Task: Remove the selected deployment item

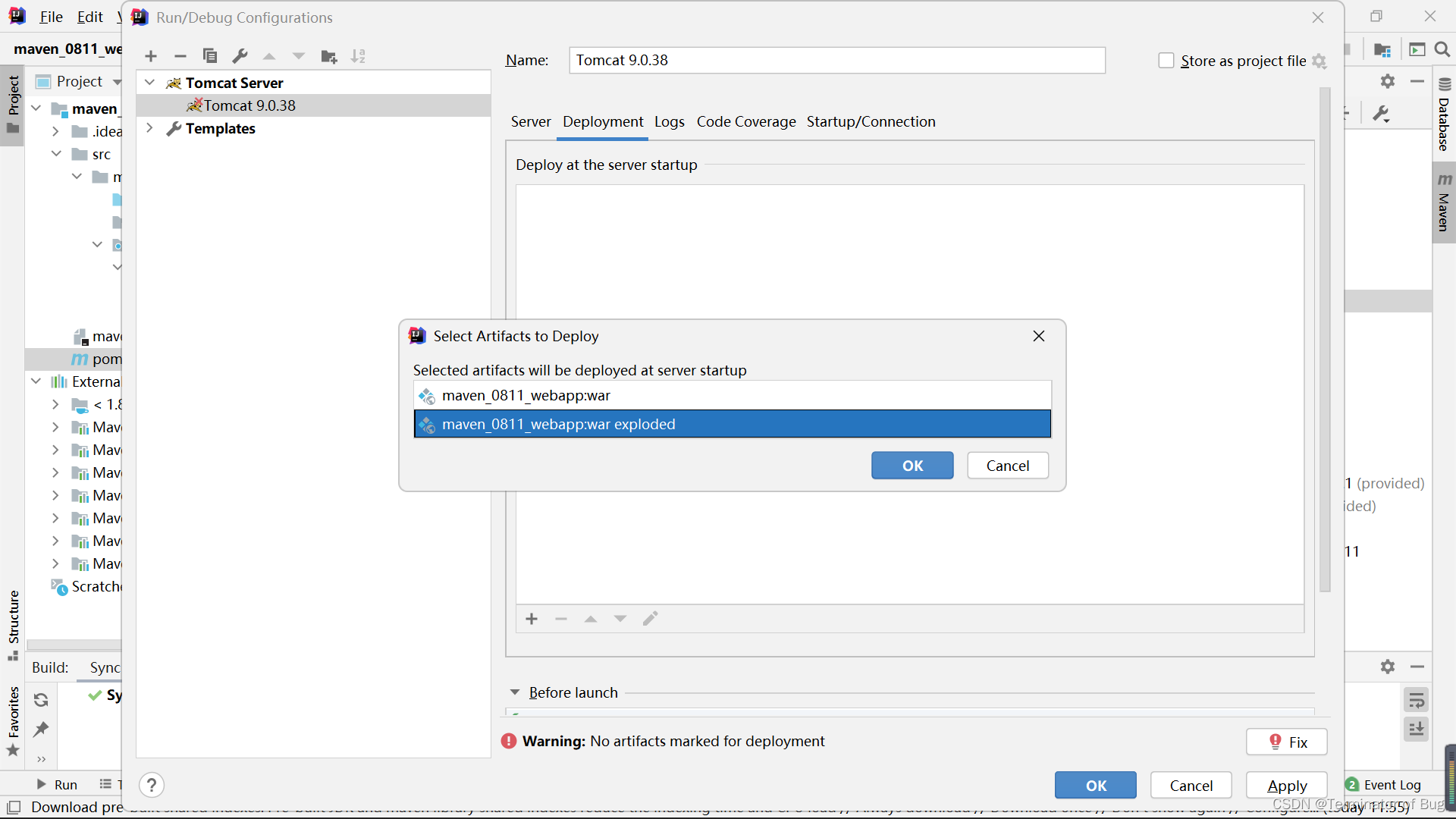Action: tap(561, 619)
